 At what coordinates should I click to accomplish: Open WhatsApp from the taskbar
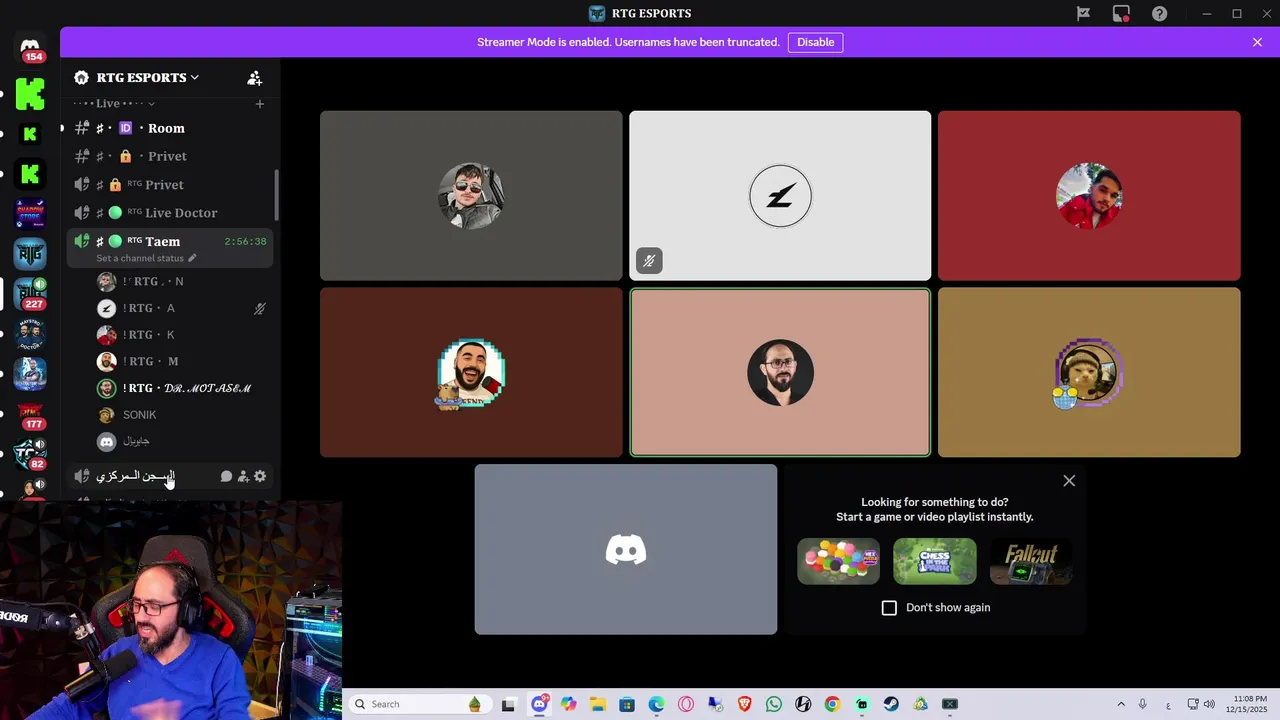coord(773,704)
